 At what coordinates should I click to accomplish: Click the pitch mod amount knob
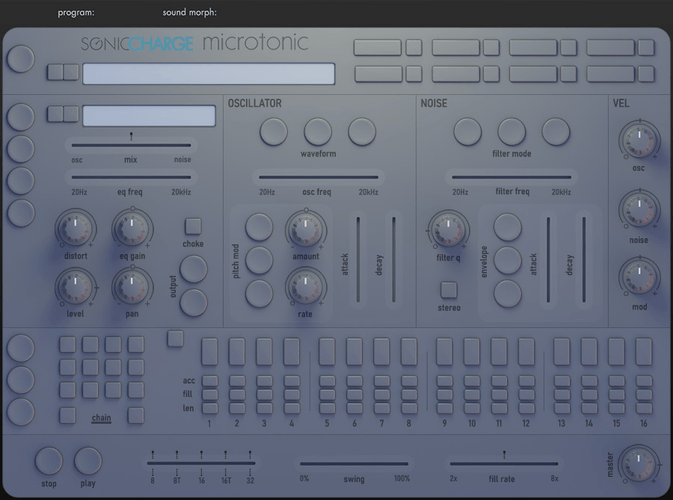306,230
